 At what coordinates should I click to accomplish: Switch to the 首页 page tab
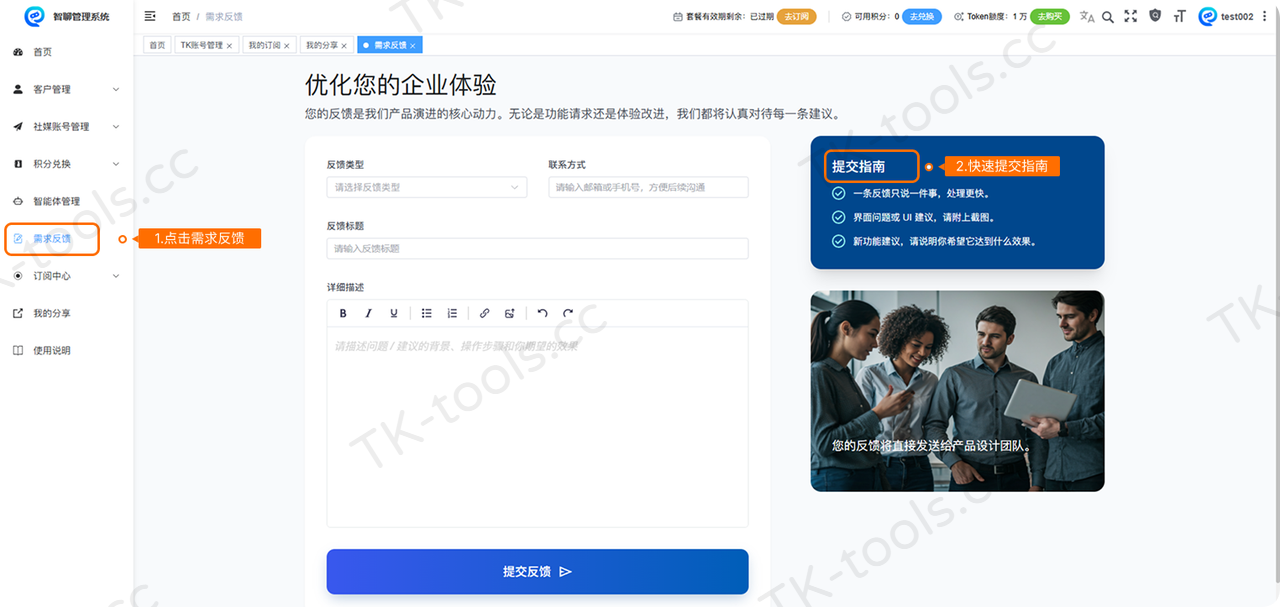[x=157, y=46]
